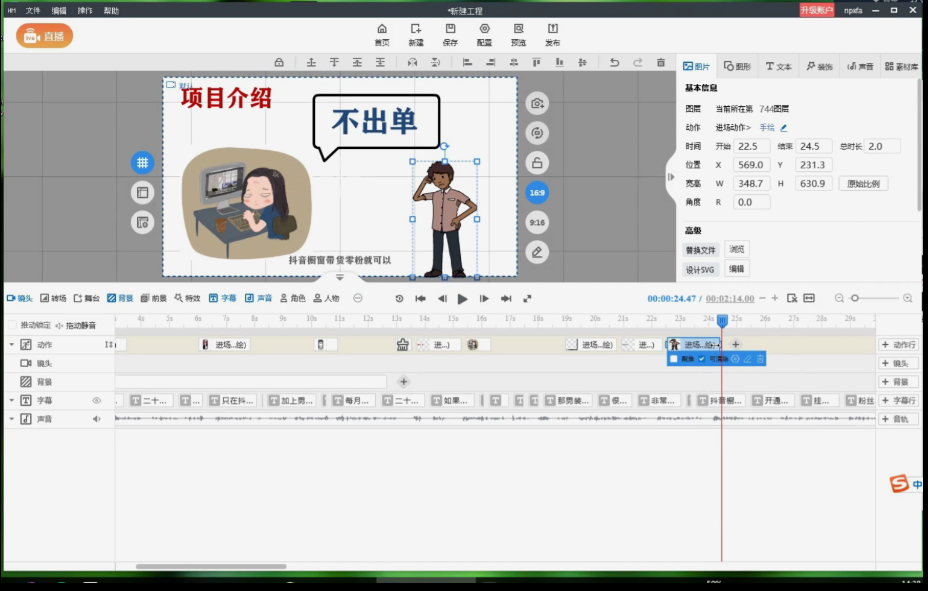
Task: Toggle visibility eye on 字幕 track
Action: click(97, 401)
